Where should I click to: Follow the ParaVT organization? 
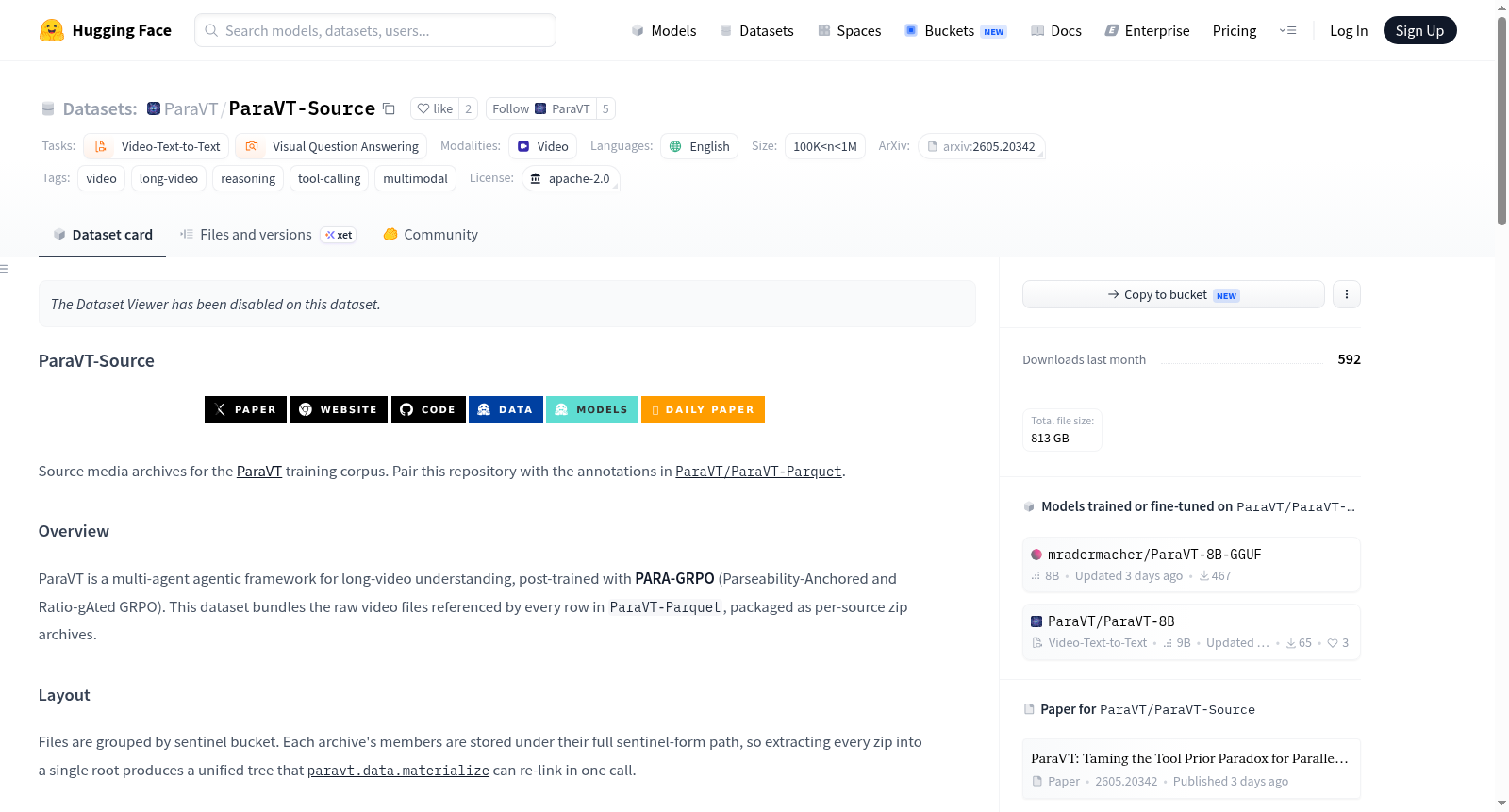point(541,108)
